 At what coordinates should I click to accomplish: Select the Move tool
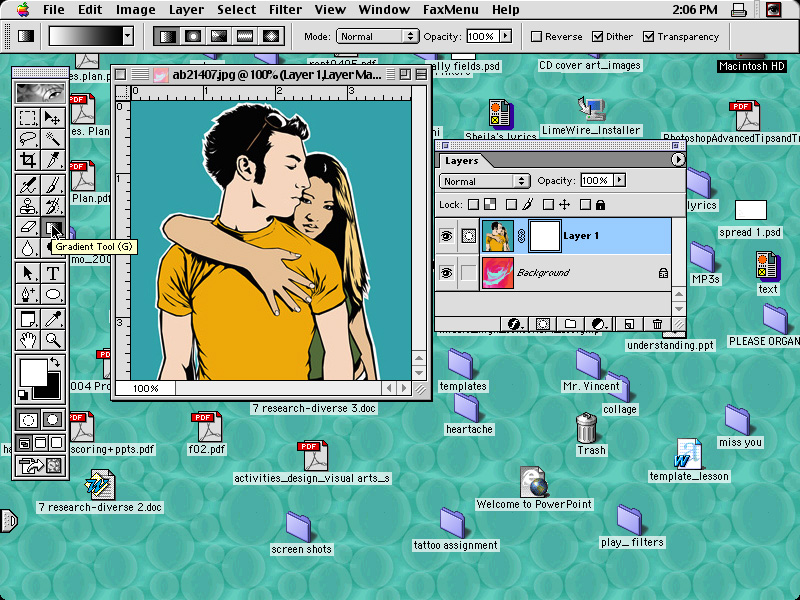click(x=53, y=117)
